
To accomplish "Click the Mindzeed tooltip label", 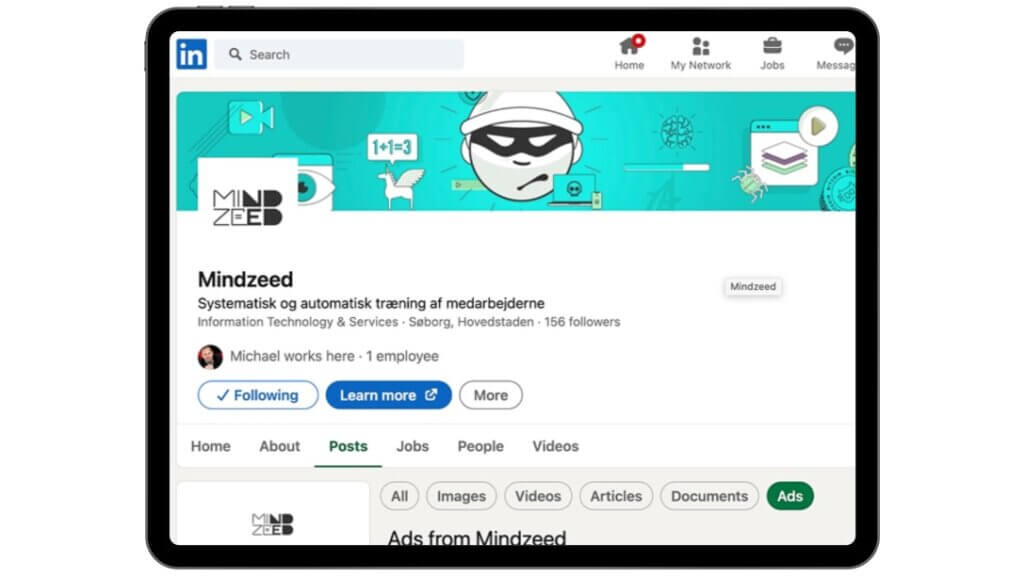I will pyautogui.click(x=753, y=287).
